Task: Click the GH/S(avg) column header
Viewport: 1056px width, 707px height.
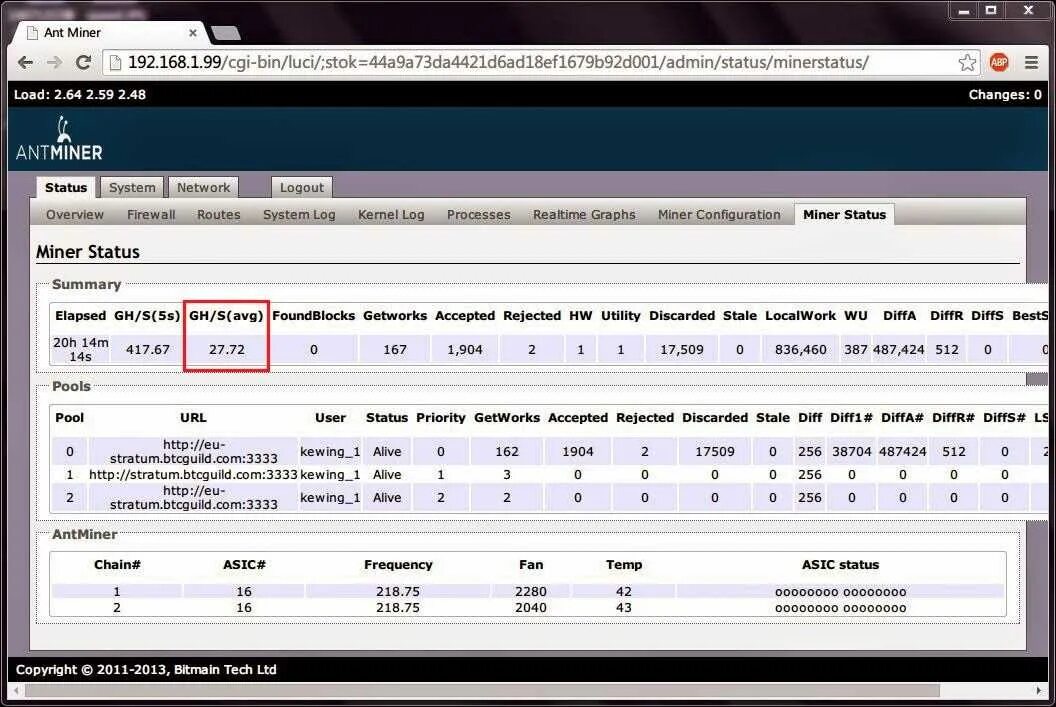Action: point(226,316)
